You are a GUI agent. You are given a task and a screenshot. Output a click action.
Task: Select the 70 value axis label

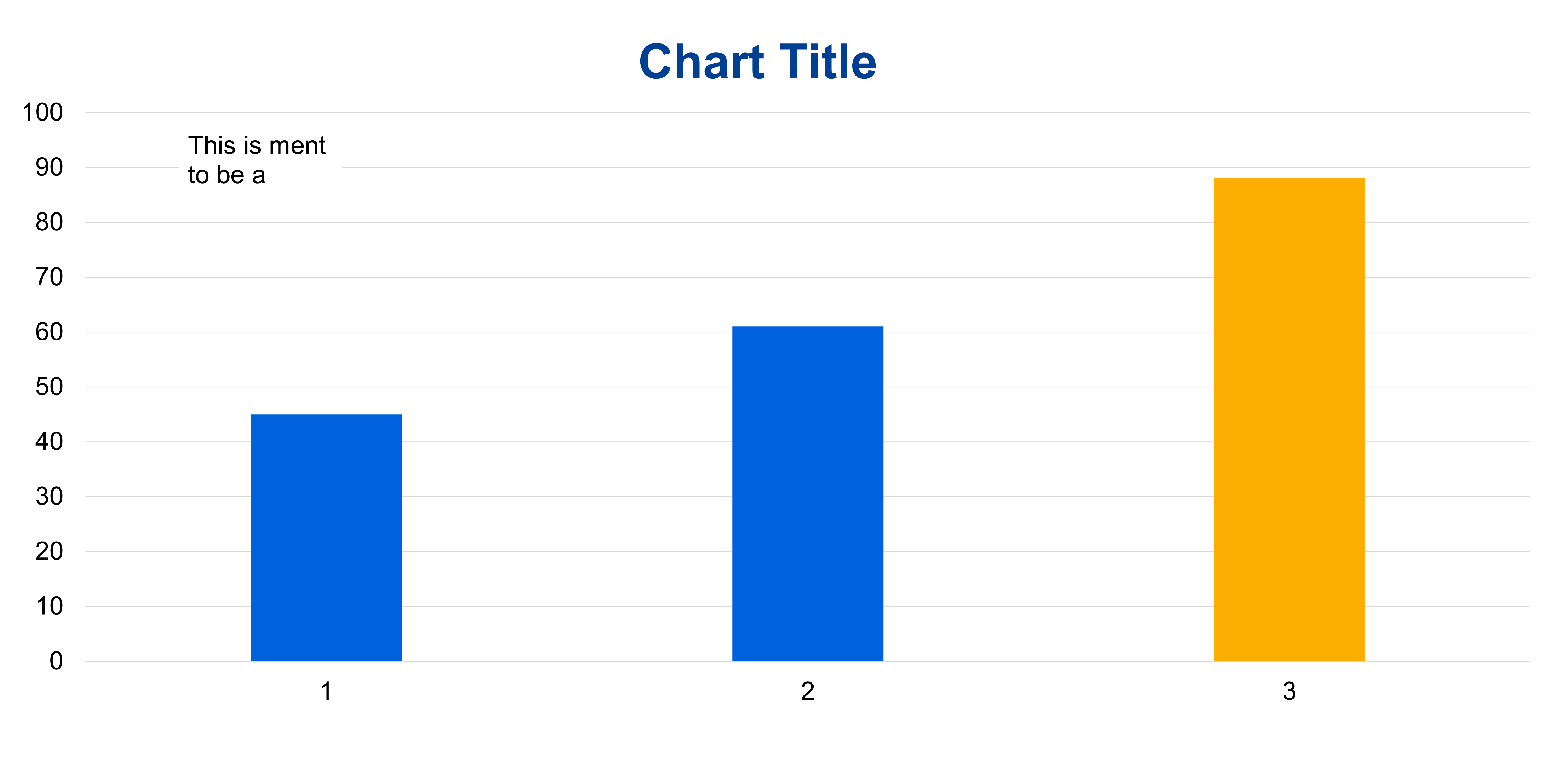[x=49, y=277]
